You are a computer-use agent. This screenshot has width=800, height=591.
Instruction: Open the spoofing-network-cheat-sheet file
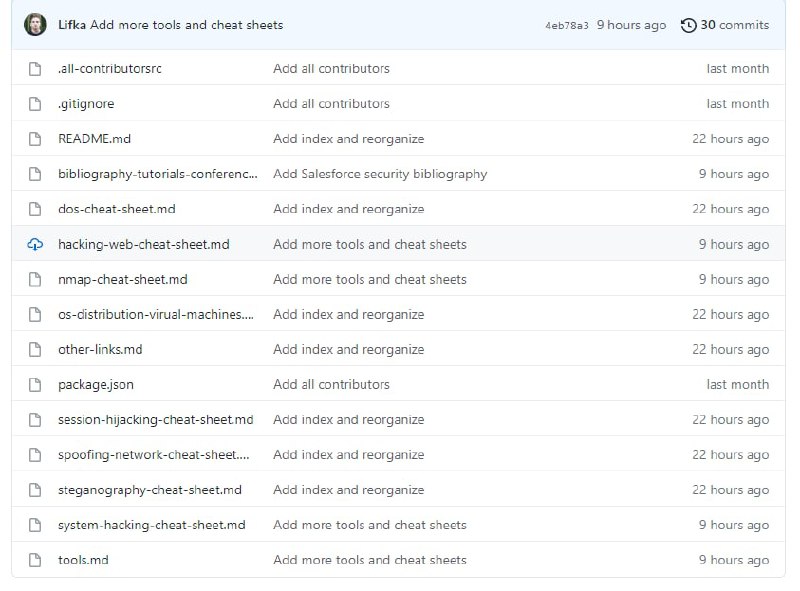point(153,455)
